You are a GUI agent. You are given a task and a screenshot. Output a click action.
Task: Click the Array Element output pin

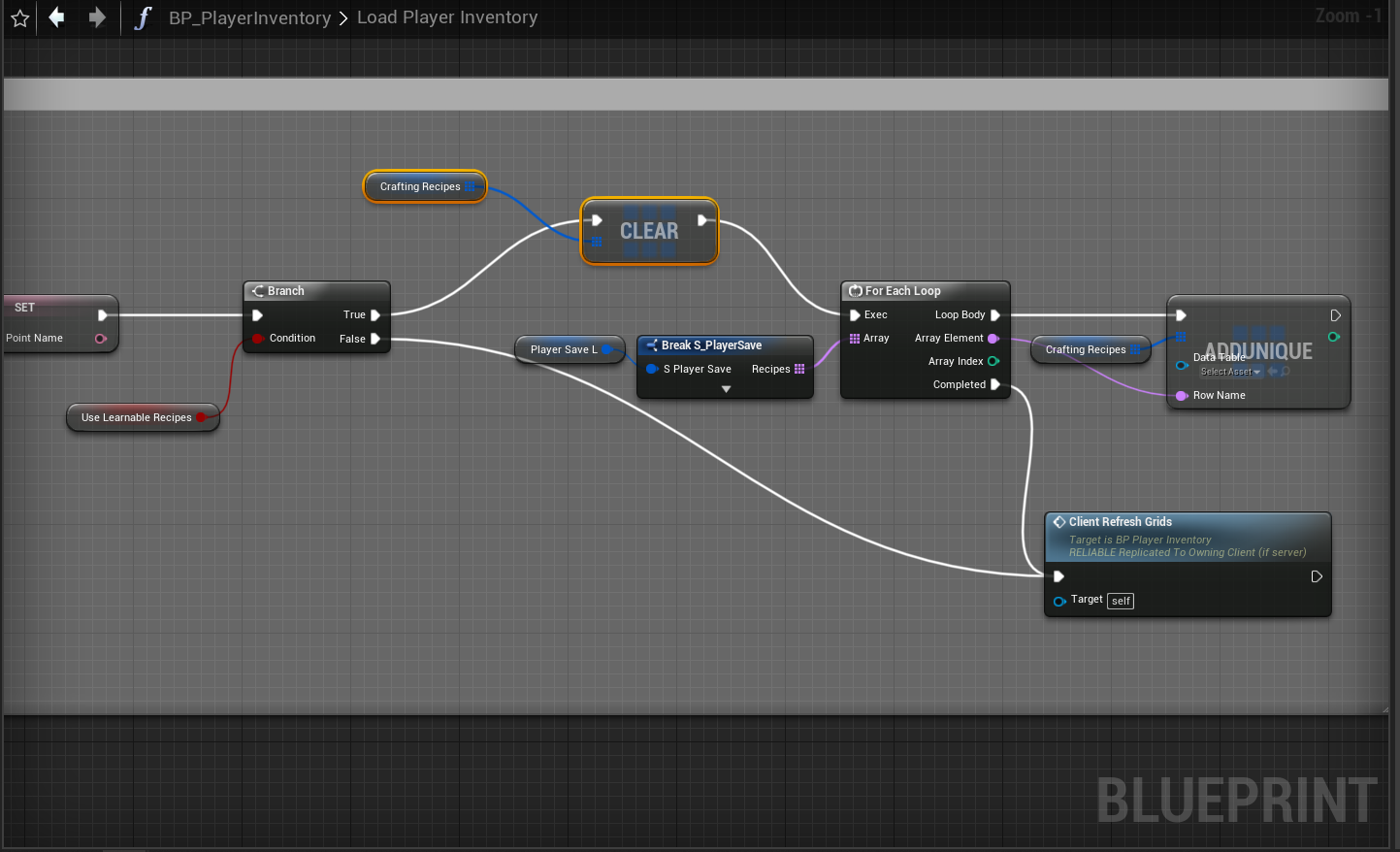coord(993,339)
